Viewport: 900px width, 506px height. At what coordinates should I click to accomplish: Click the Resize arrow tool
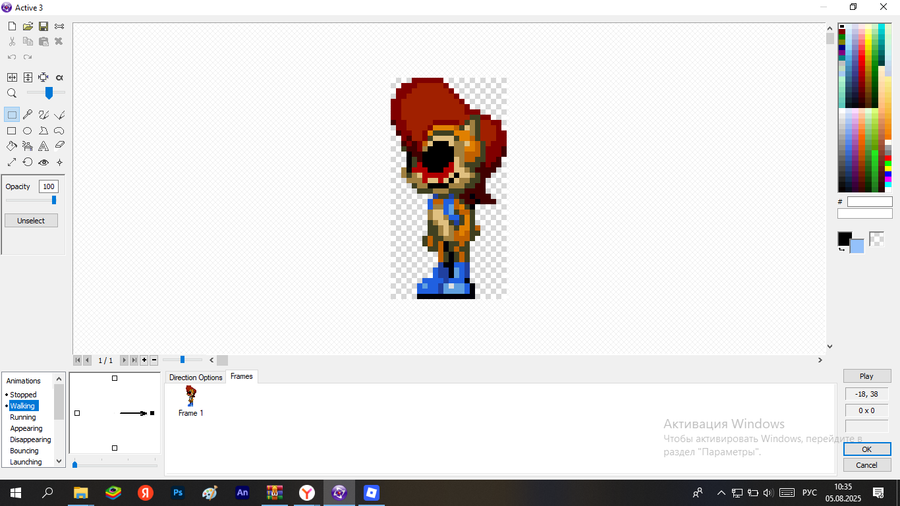[x=11, y=162]
